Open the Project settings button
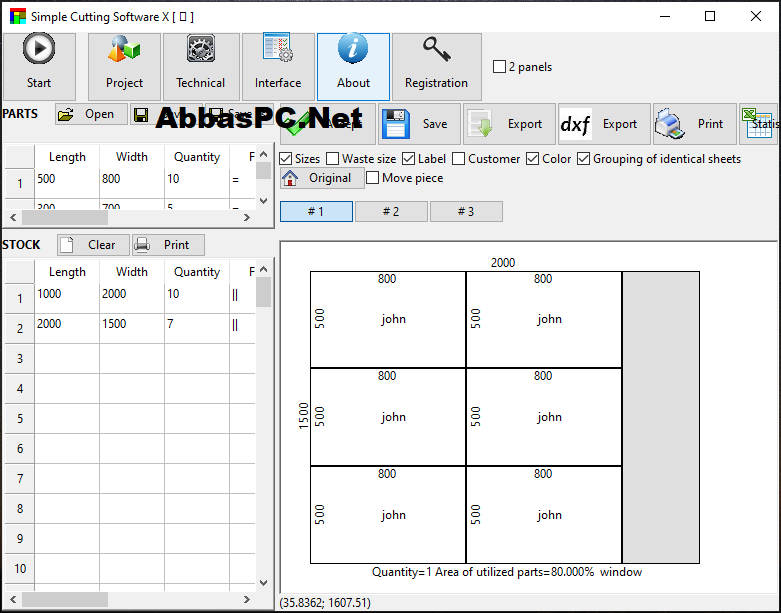Image resolution: width=781 pixels, height=613 pixels. [124, 66]
